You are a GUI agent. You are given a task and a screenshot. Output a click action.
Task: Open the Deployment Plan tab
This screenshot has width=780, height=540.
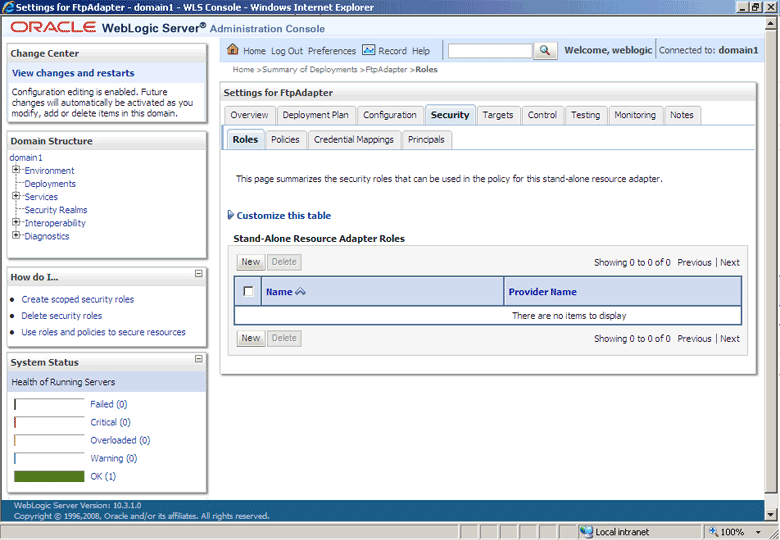[x=315, y=115]
